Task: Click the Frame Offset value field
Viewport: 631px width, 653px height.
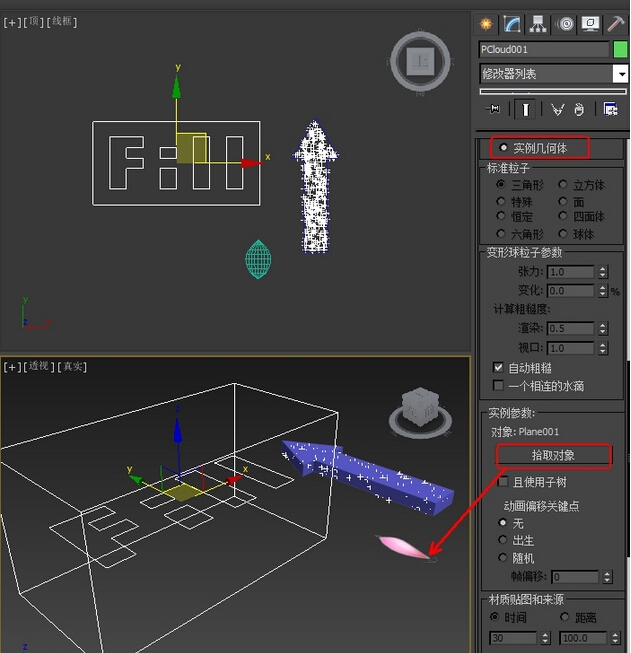Action: pyautogui.click(x=575, y=577)
